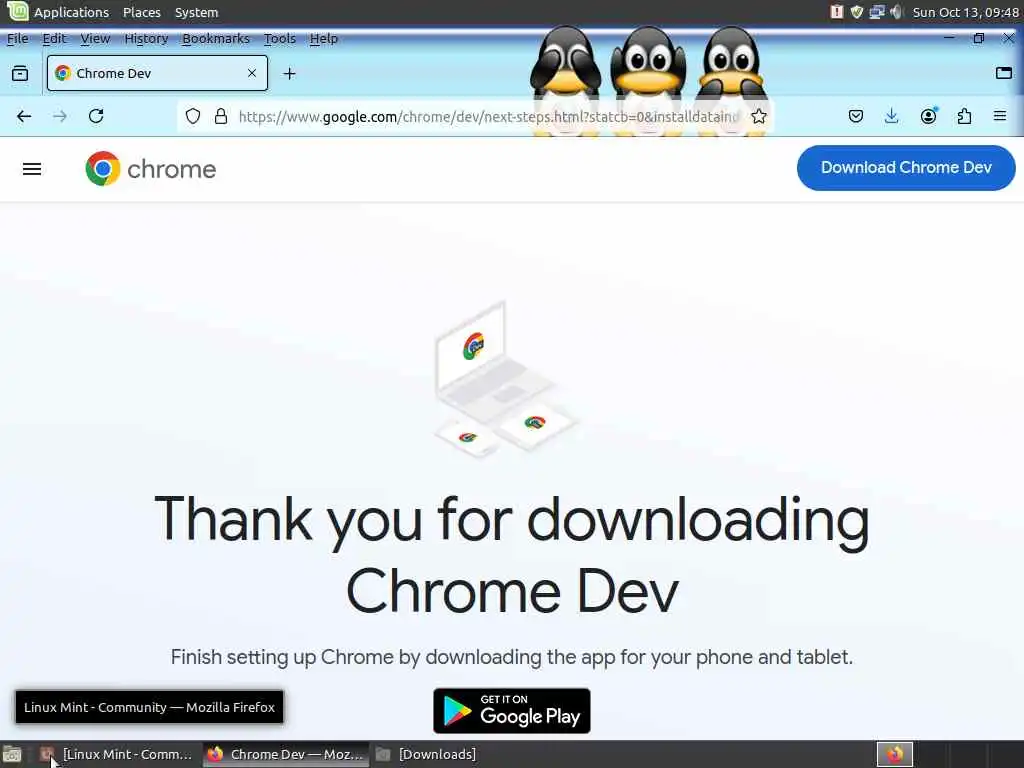Click the Chrome logo in site header
The width and height of the screenshot is (1024, 768).
coord(151,168)
